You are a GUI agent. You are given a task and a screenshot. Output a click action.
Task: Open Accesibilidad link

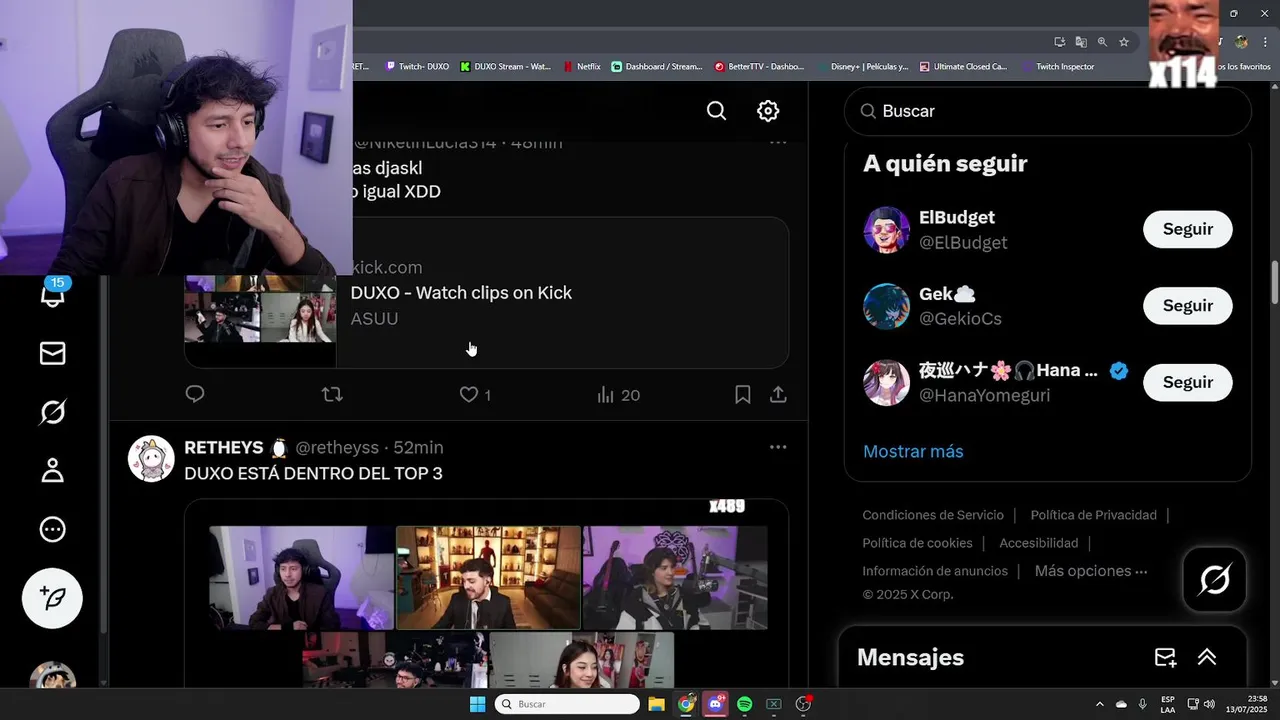(1039, 543)
